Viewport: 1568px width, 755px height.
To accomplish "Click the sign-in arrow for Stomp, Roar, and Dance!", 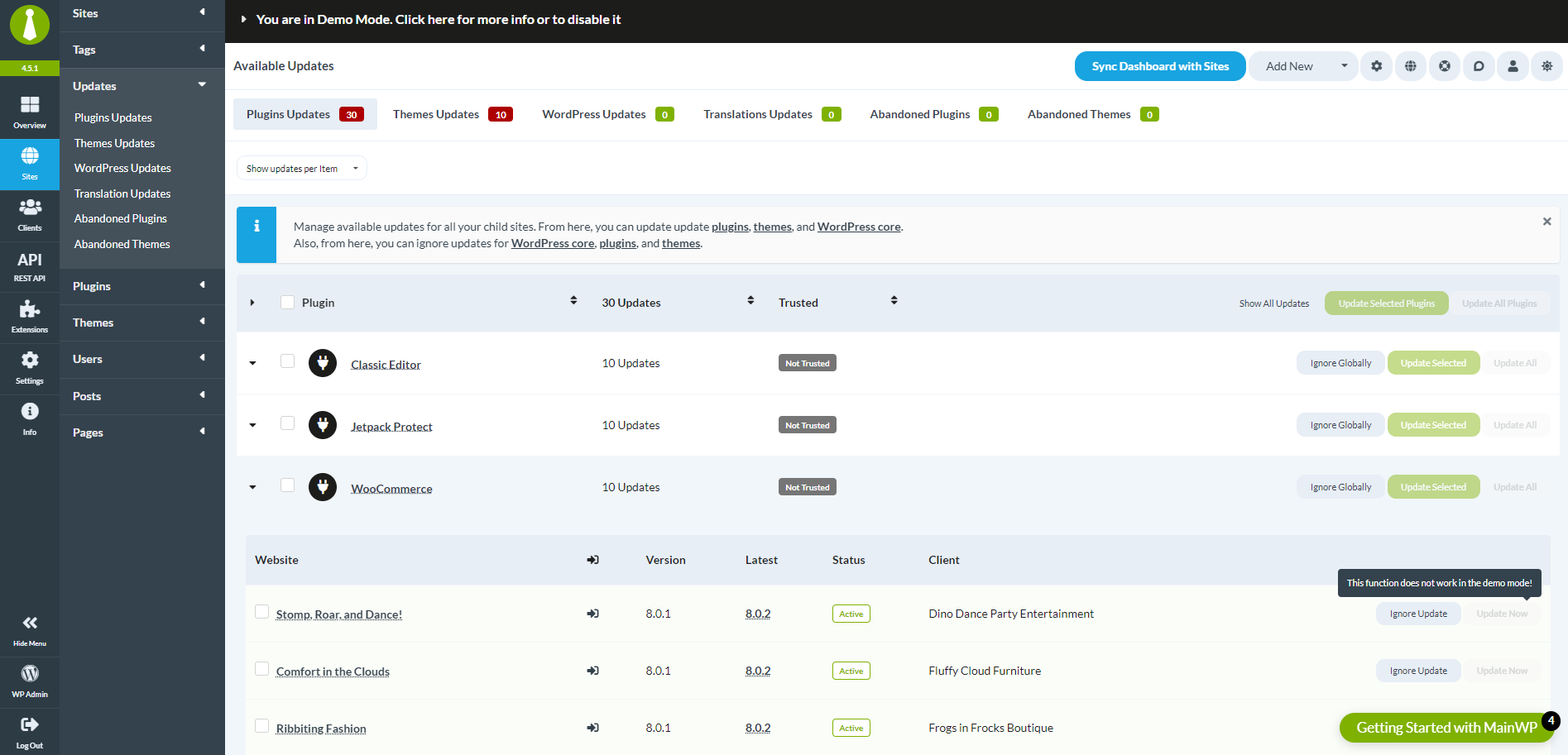I will point(592,614).
